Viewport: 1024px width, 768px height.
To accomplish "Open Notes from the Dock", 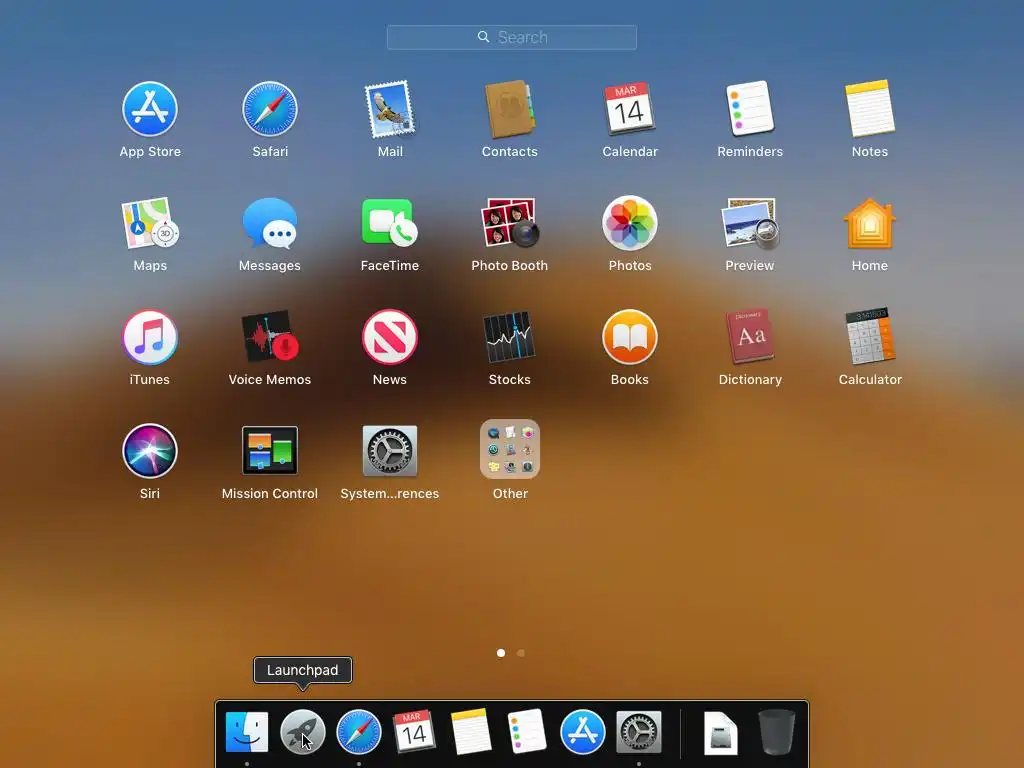I will tap(470, 731).
